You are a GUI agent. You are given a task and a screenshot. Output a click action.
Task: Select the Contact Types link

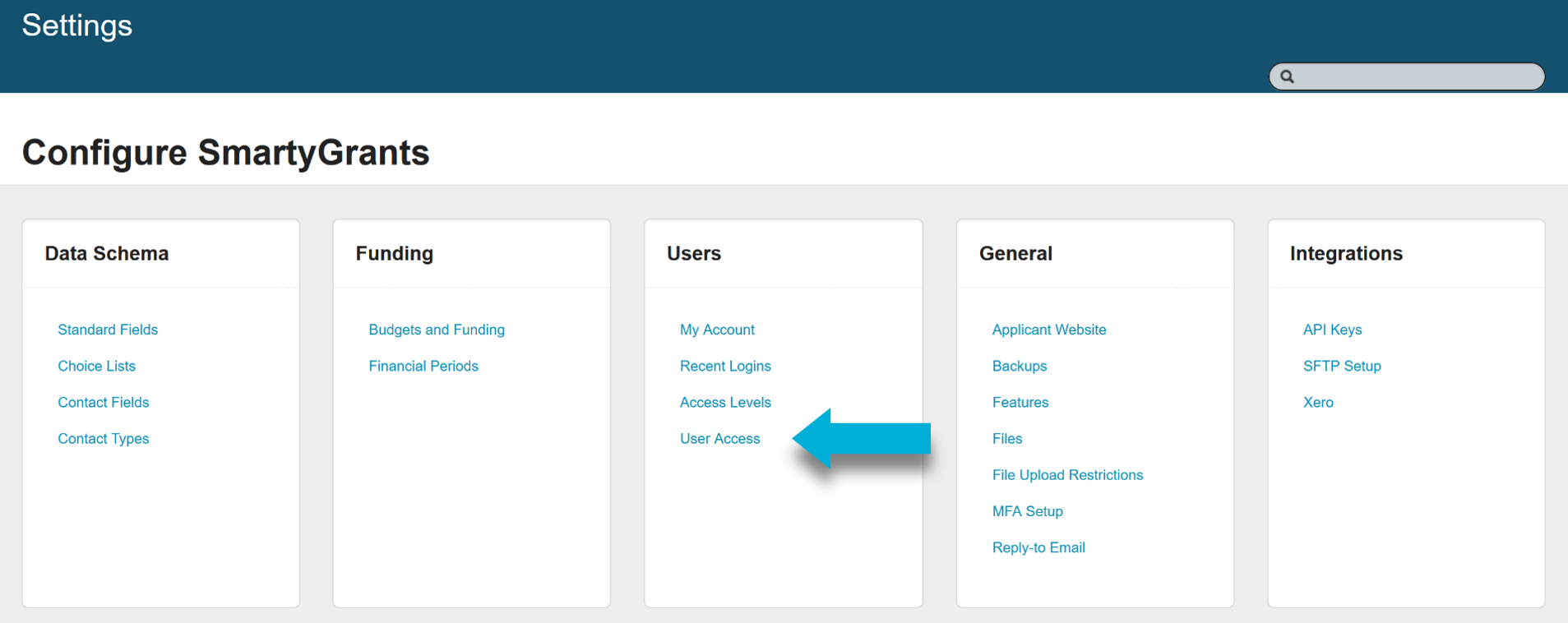(103, 438)
